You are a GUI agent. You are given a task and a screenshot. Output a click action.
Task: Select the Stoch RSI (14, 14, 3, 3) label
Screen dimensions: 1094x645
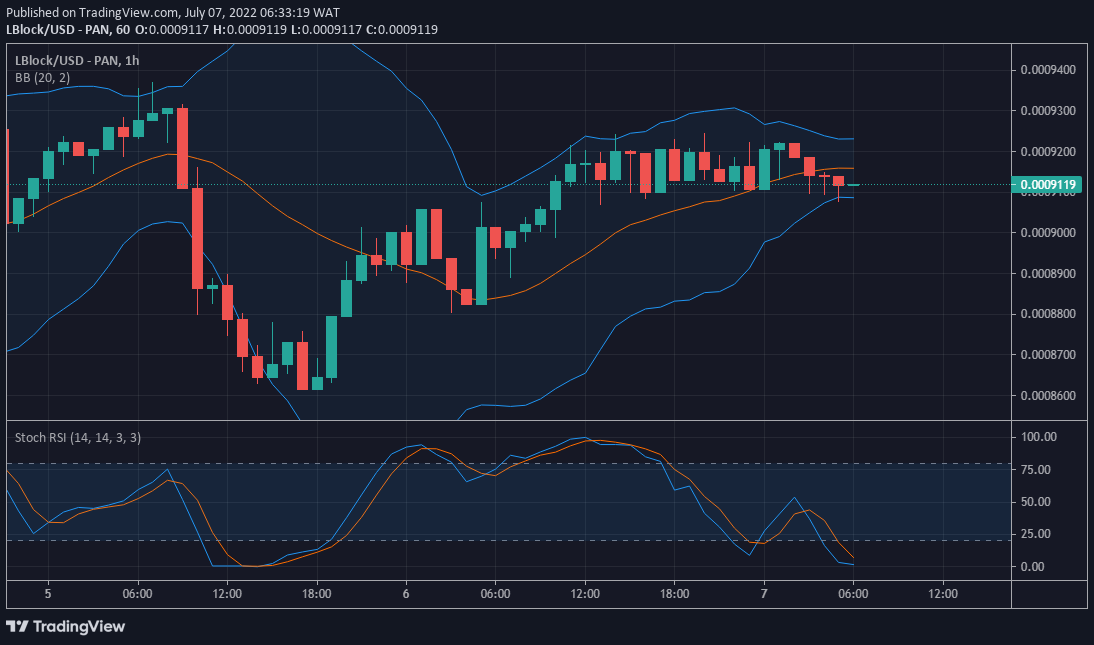pos(77,438)
